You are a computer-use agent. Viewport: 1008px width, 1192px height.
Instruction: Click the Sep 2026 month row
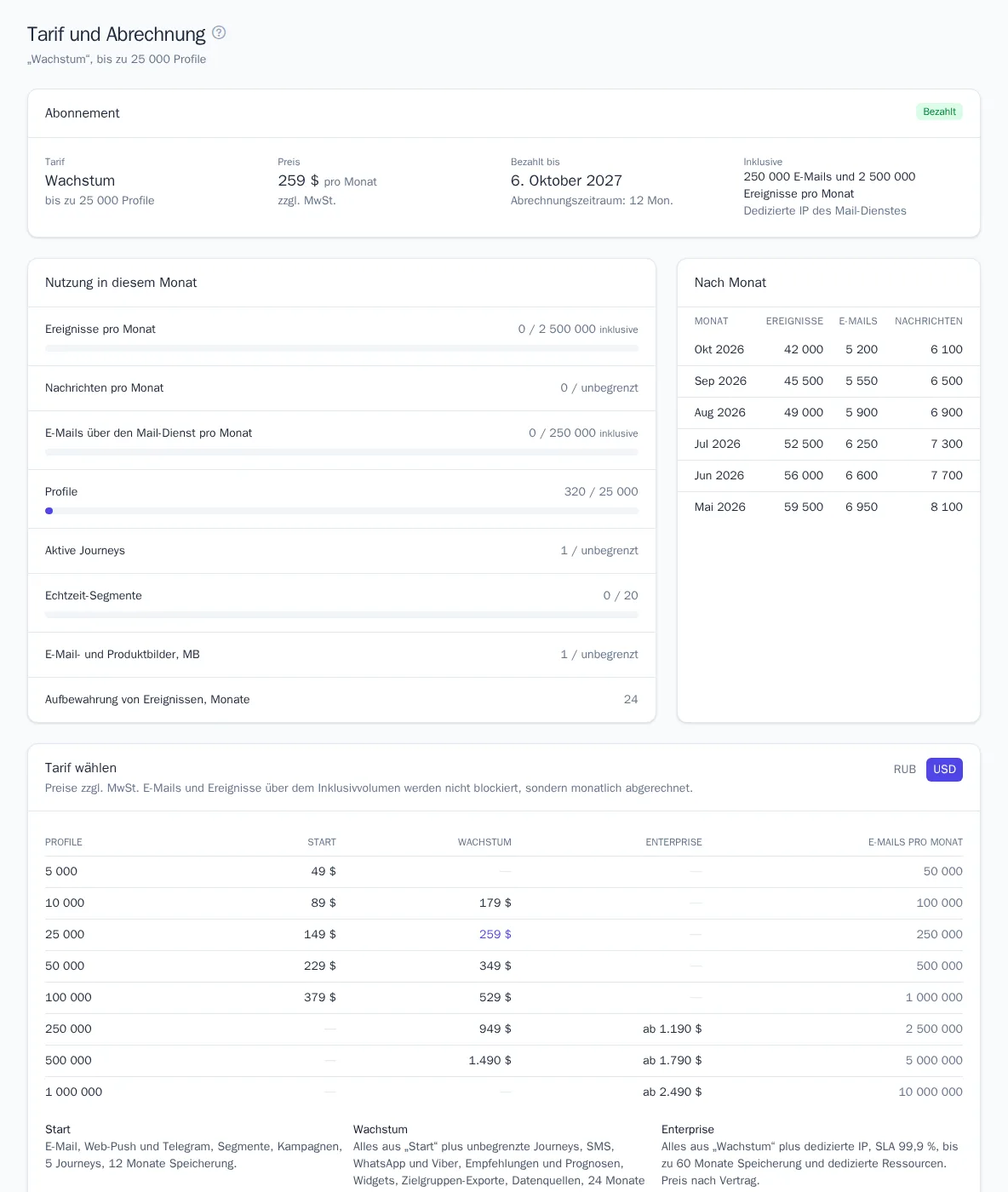[x=828, y=381]
